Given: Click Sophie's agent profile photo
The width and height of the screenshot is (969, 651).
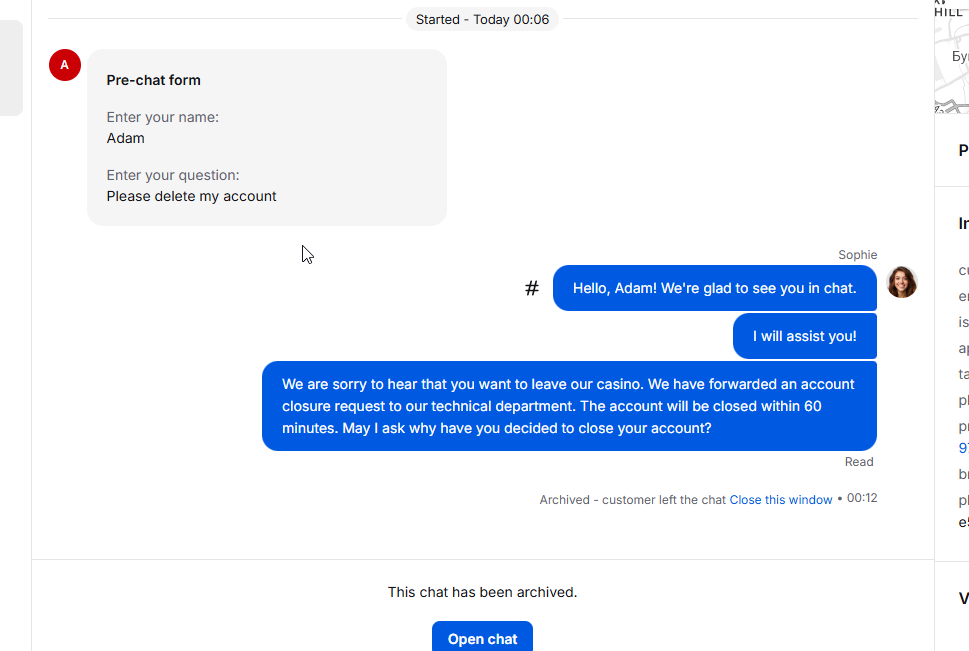Looking at the screenshot, I should [x=902, y=282].
